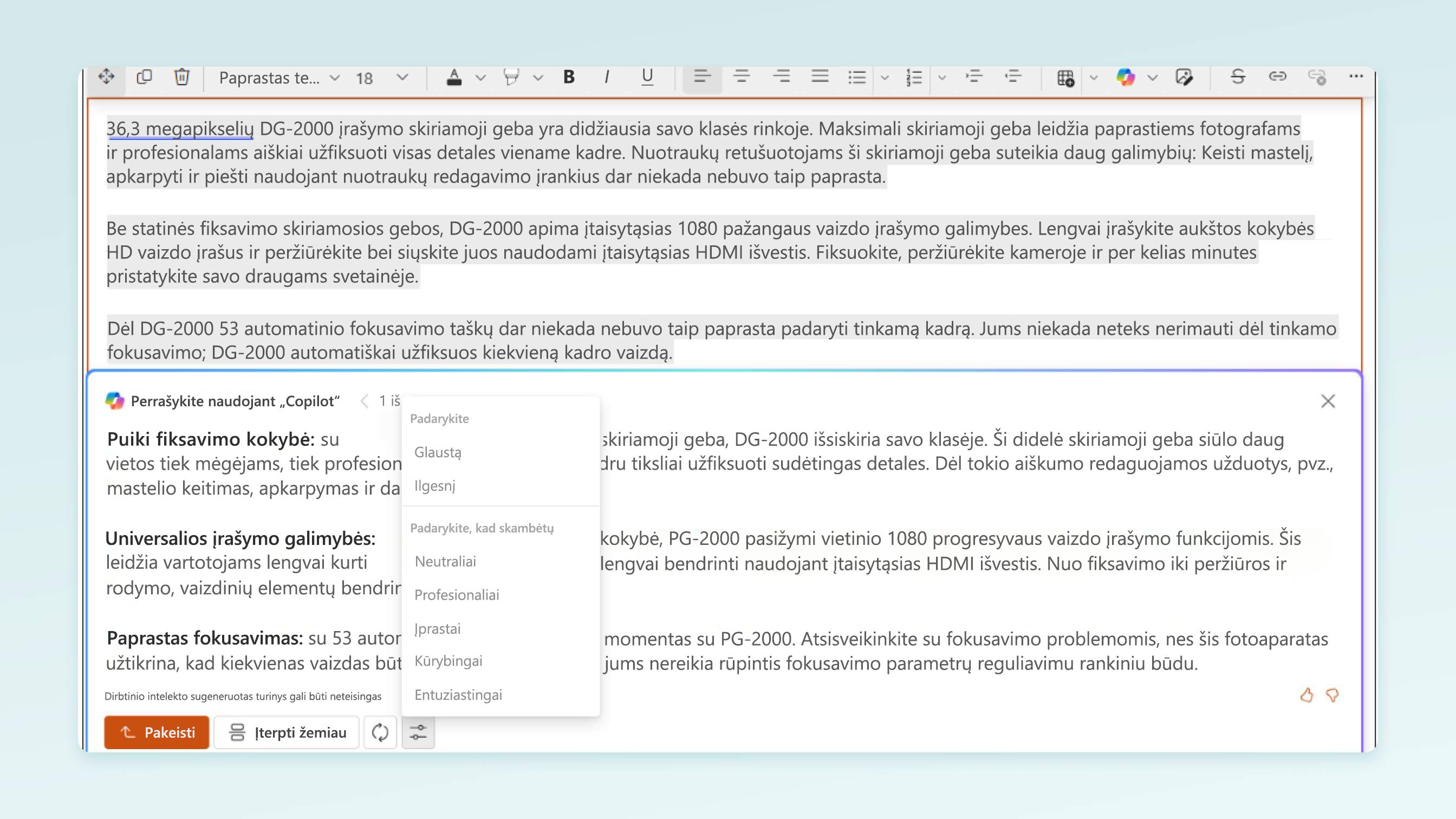1456x819 pixels.
Task: Toggle underline formatting
Action: [x=647, y=77]
